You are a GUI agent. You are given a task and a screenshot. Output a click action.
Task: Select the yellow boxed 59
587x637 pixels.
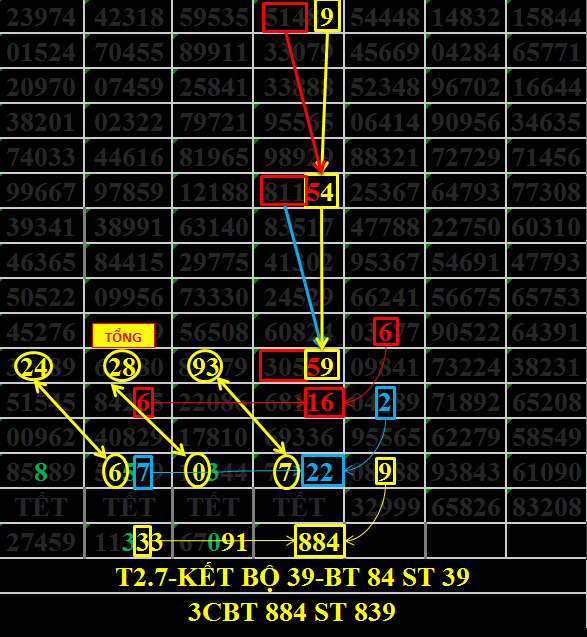pyautogui.click(x=322, y=365)
